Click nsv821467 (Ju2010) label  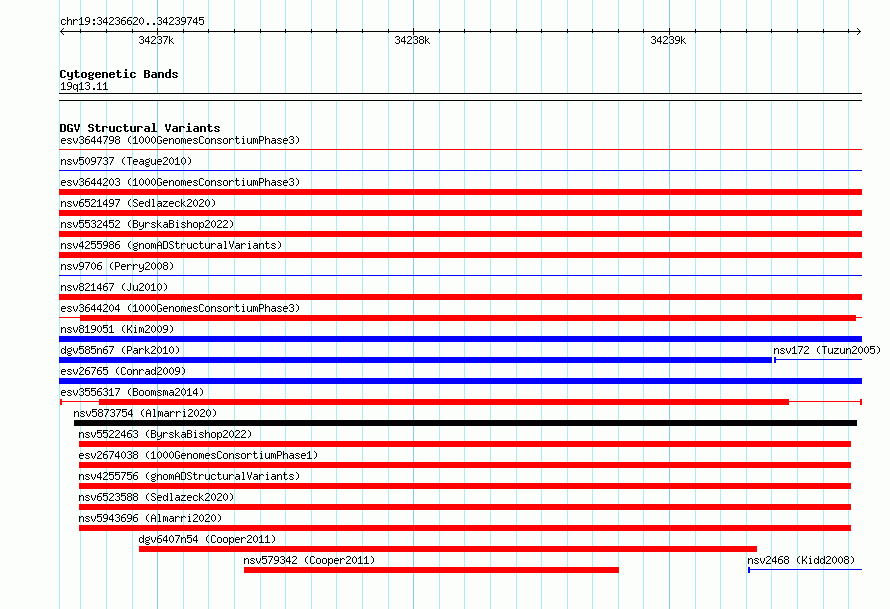point(114,287)
